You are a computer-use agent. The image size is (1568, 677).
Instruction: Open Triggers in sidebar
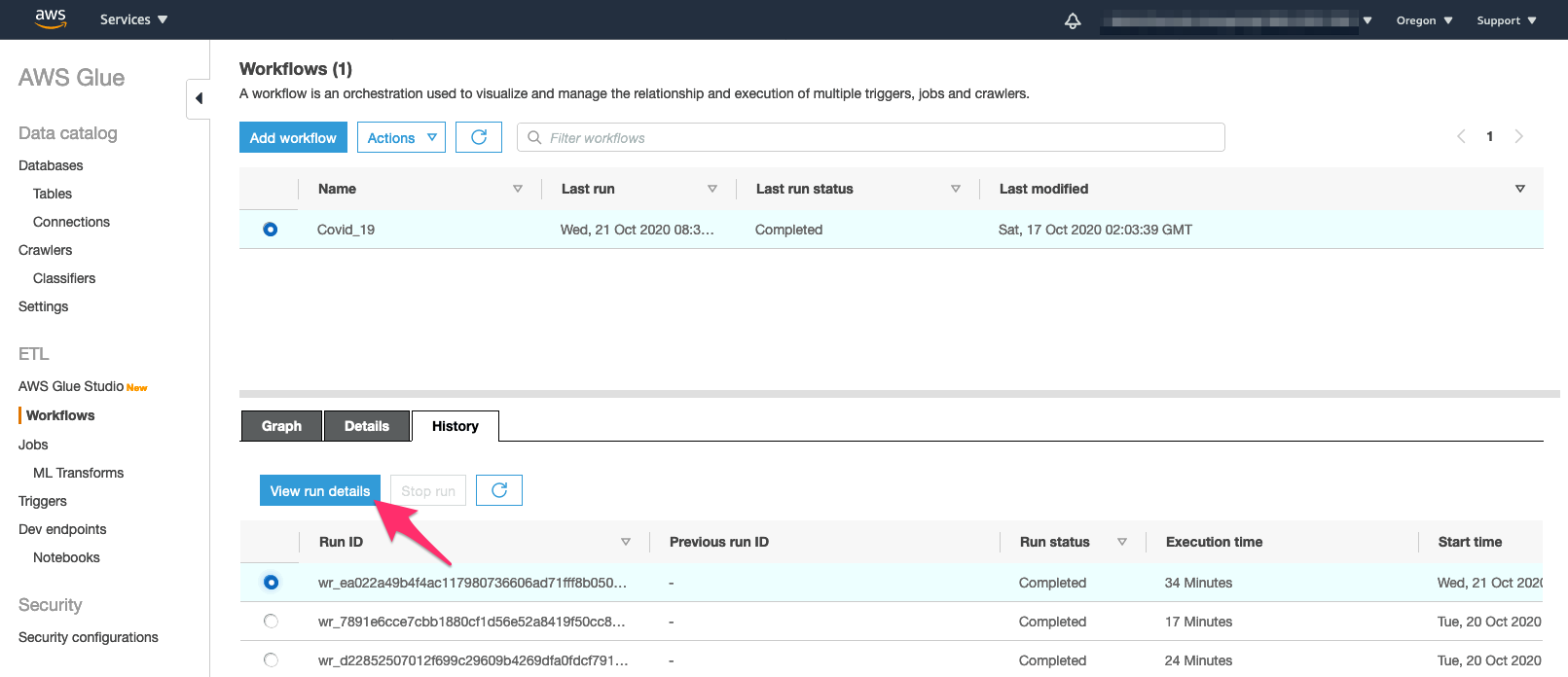[43, 501]
